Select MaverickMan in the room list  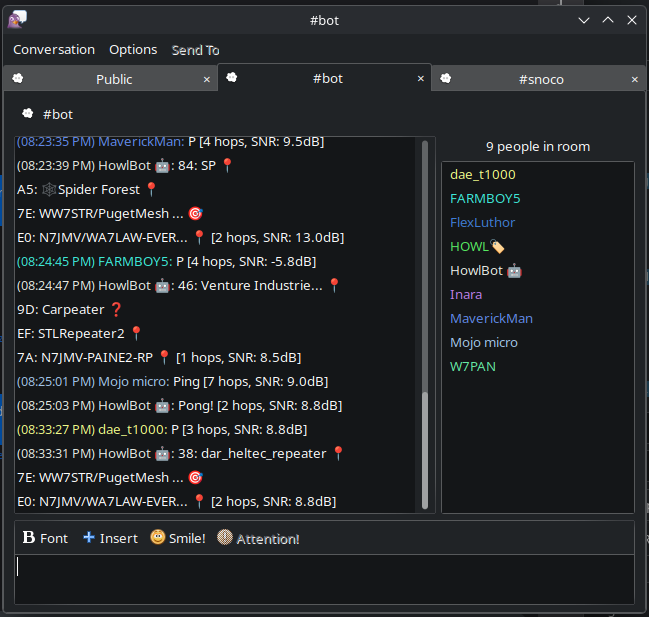pyautogui.click(x=491, y=319)
